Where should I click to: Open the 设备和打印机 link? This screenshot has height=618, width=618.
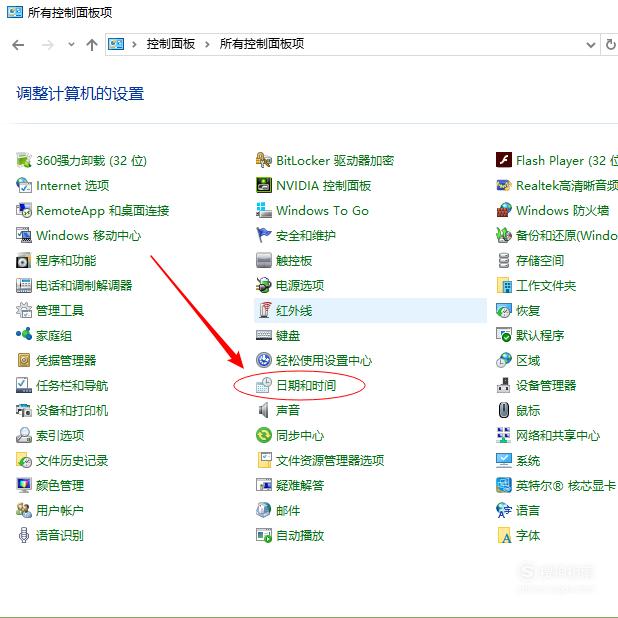72,410
